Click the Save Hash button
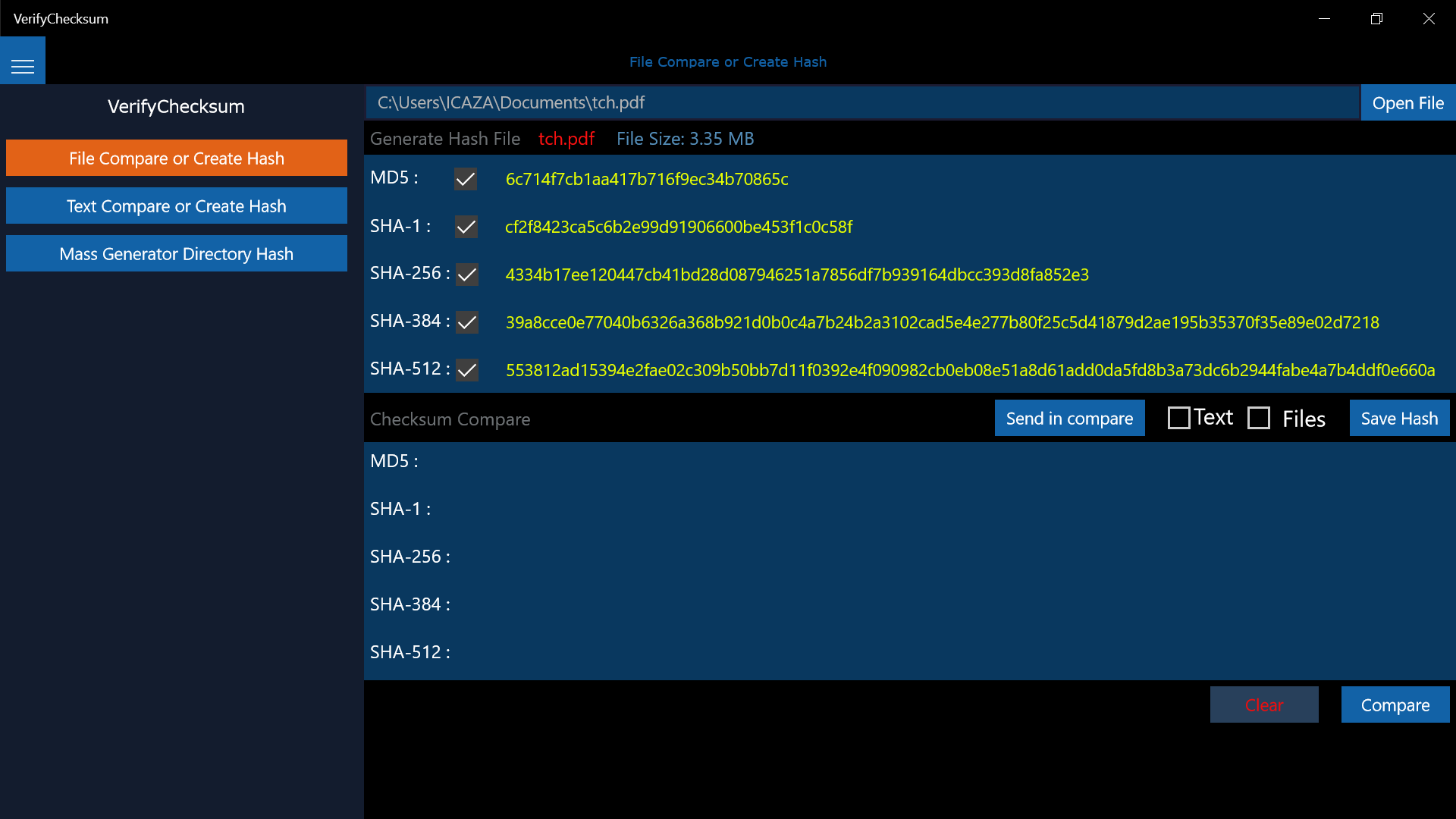The image size is (1456, 819). (1399, 418)
